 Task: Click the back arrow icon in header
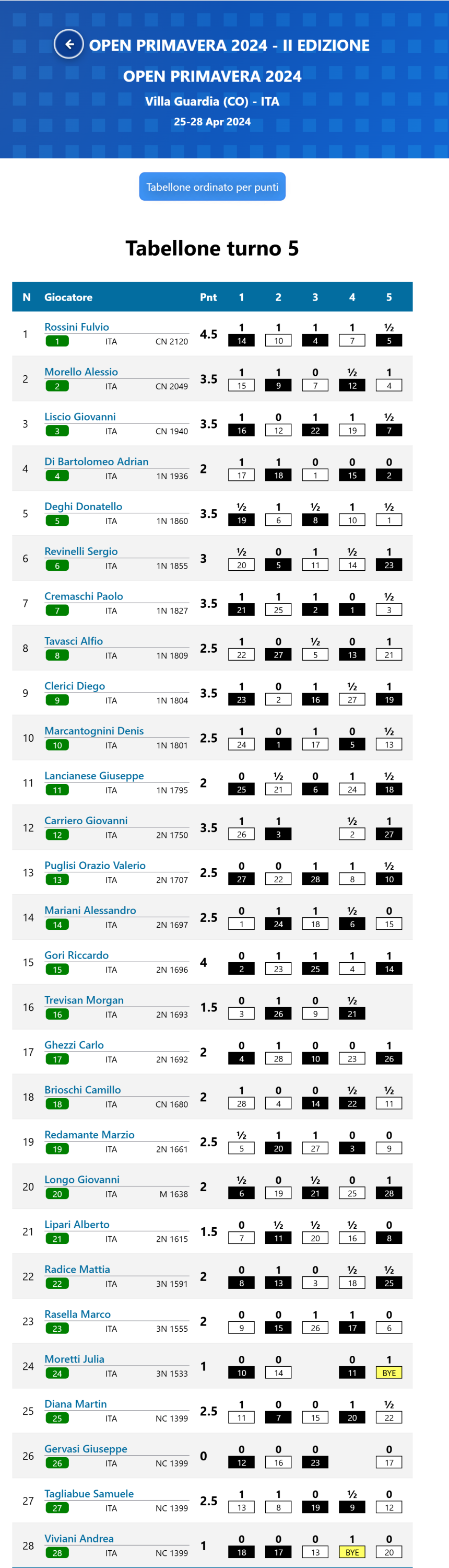tap(69, 44)
